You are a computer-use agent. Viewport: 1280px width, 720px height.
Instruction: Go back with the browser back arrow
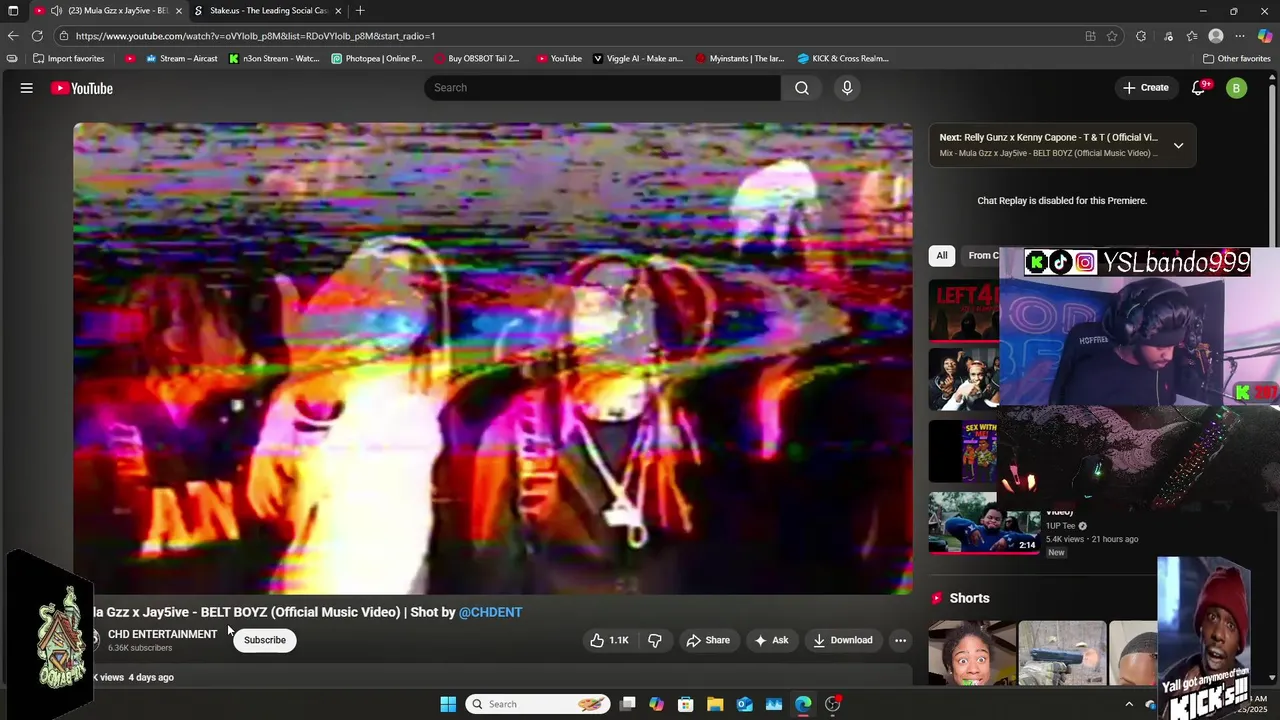point(13,36)
